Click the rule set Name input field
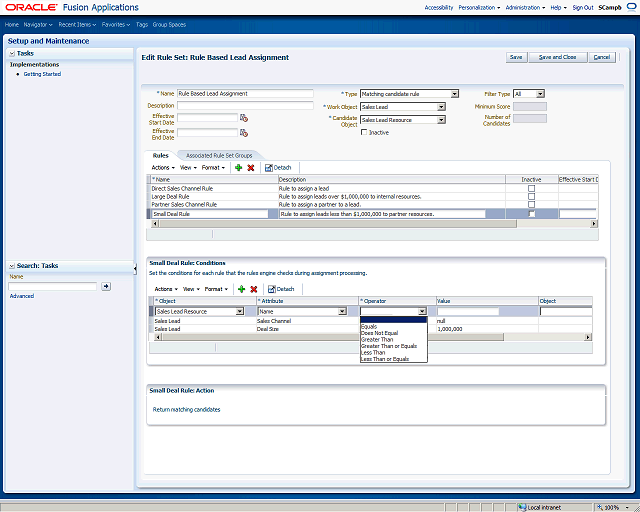Image resolution: width=640 pixels, height=512 pixels. pyautogui.click(x=245, y=93)
